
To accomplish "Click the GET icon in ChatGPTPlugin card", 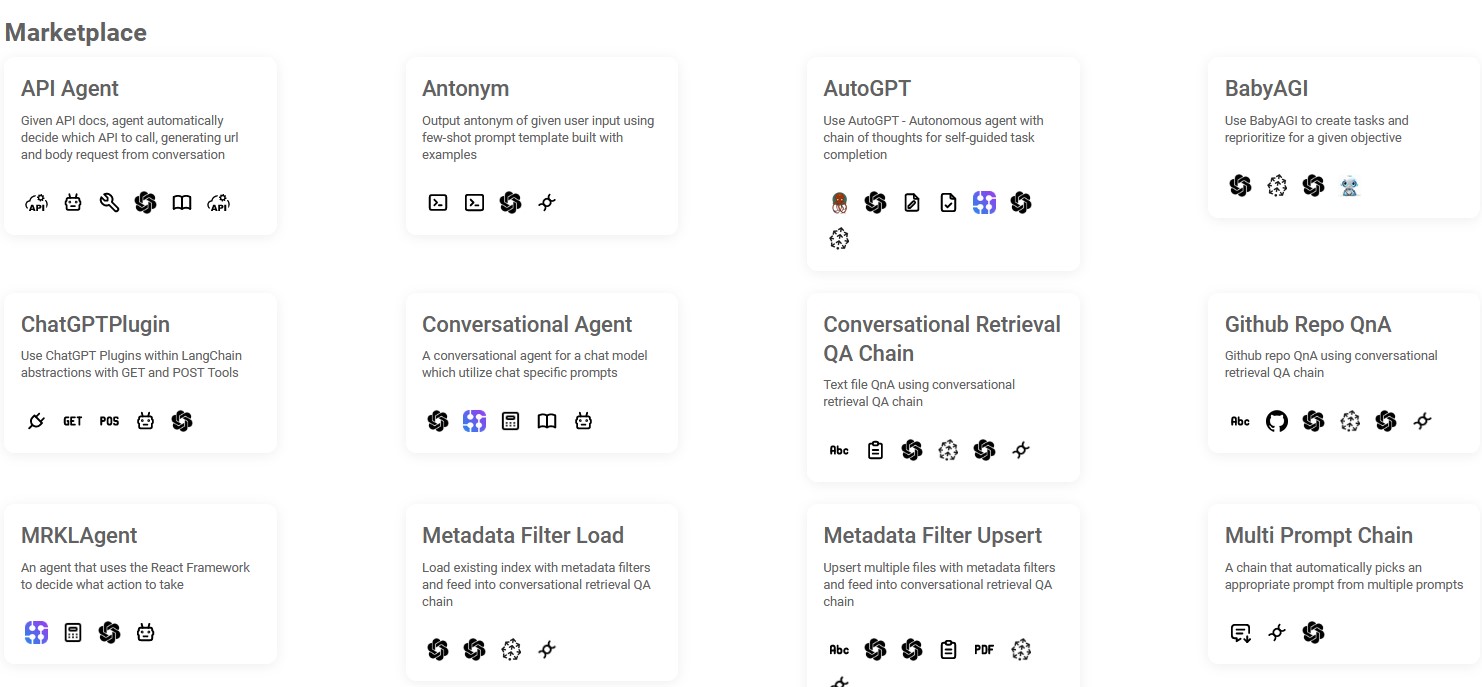I will tap(73, 421).
